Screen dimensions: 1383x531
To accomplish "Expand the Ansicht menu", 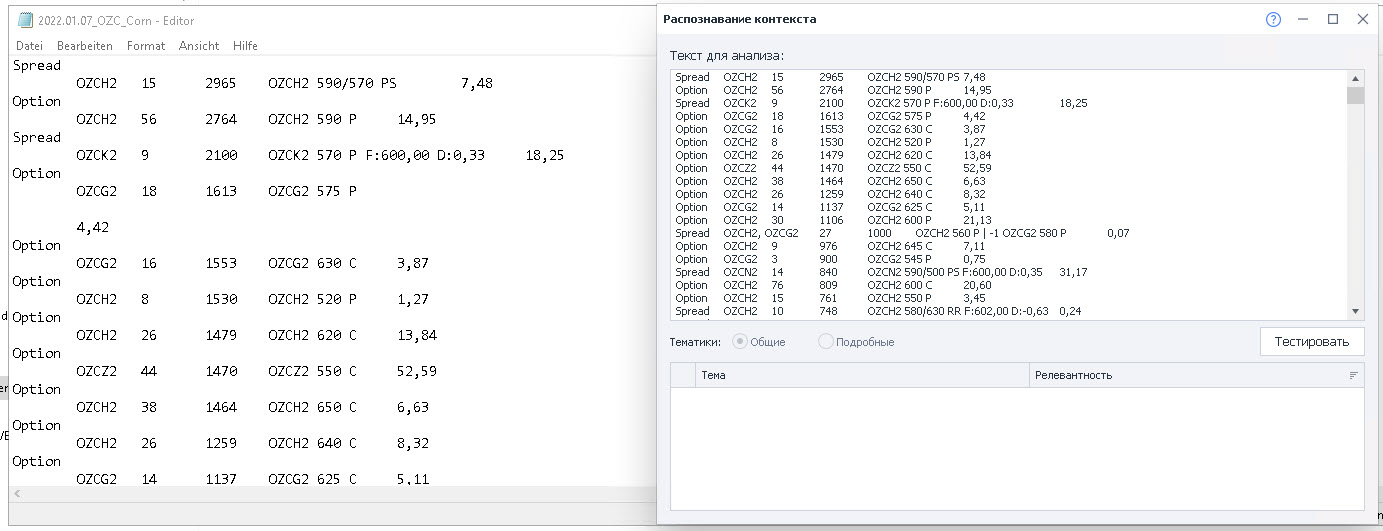I will pyautogui.click(x=199, y=46).
